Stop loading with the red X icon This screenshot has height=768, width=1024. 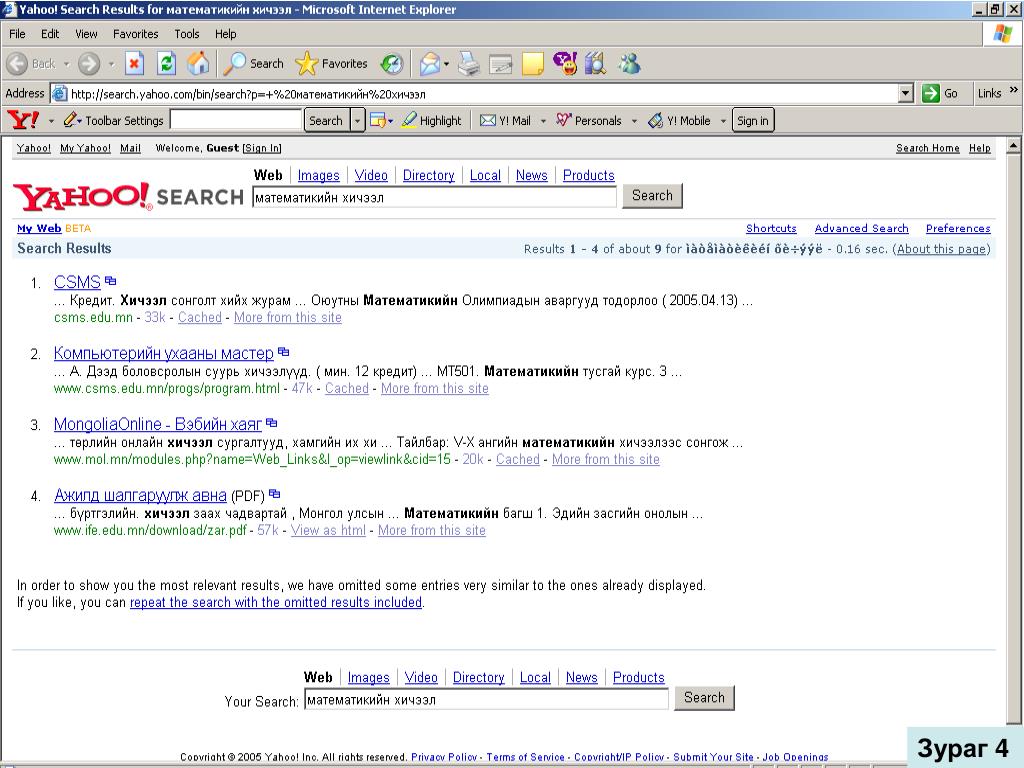pos(134,64)
